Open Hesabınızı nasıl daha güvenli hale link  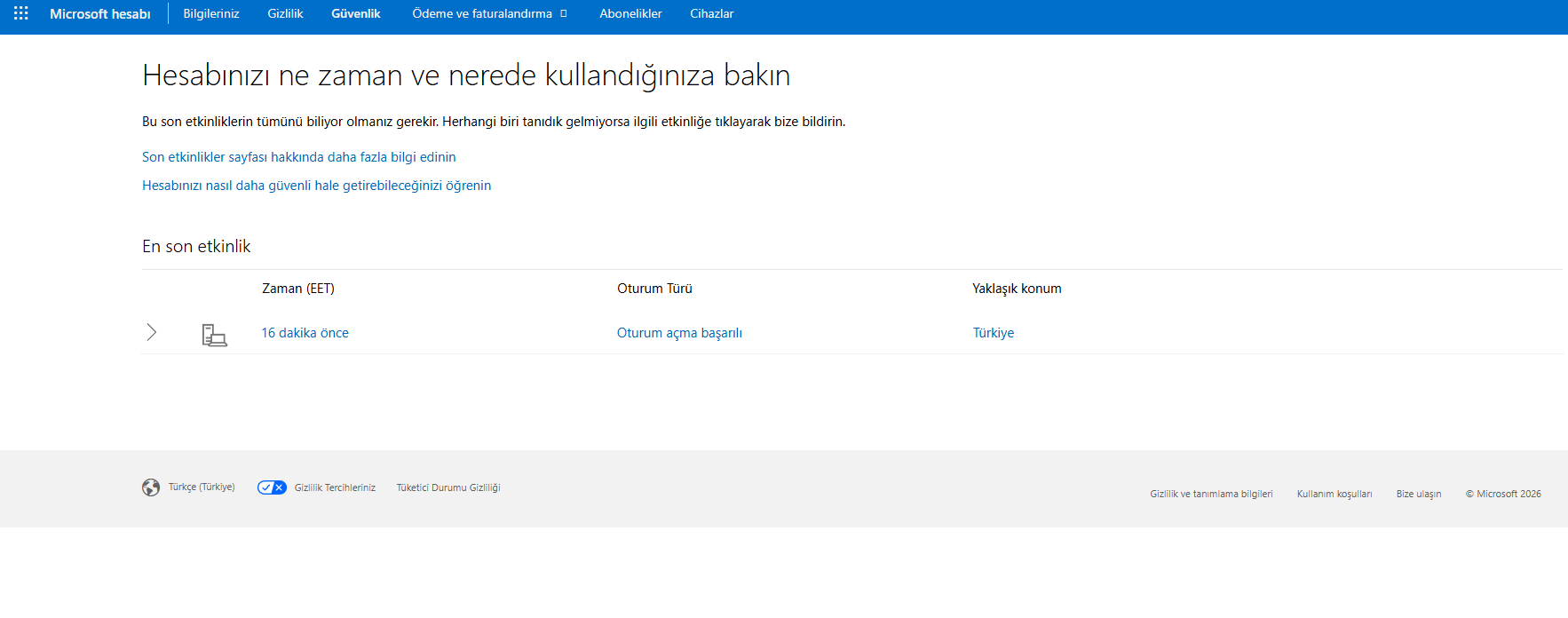click(x=317, y=186)
